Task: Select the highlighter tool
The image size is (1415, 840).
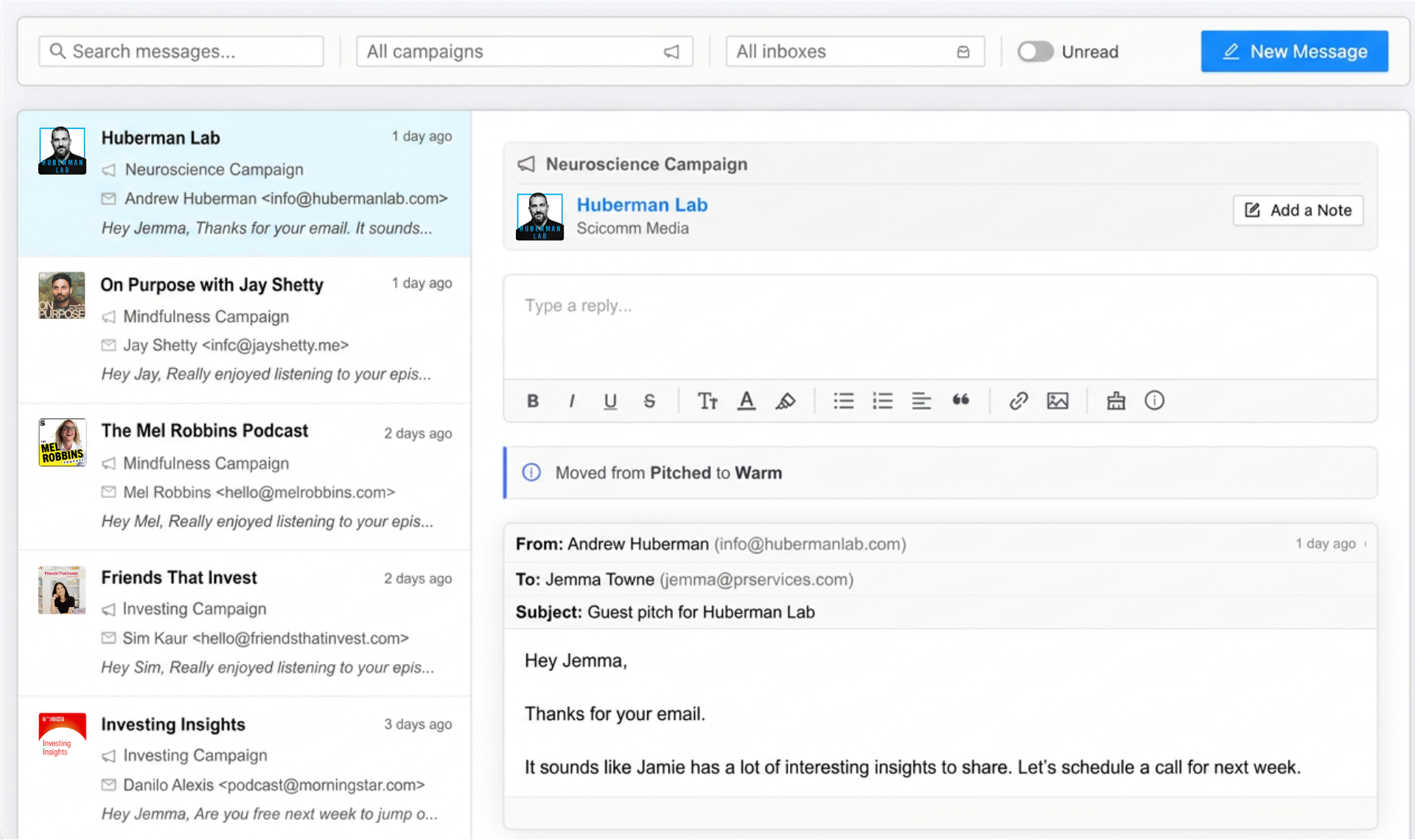Action: 786,401
